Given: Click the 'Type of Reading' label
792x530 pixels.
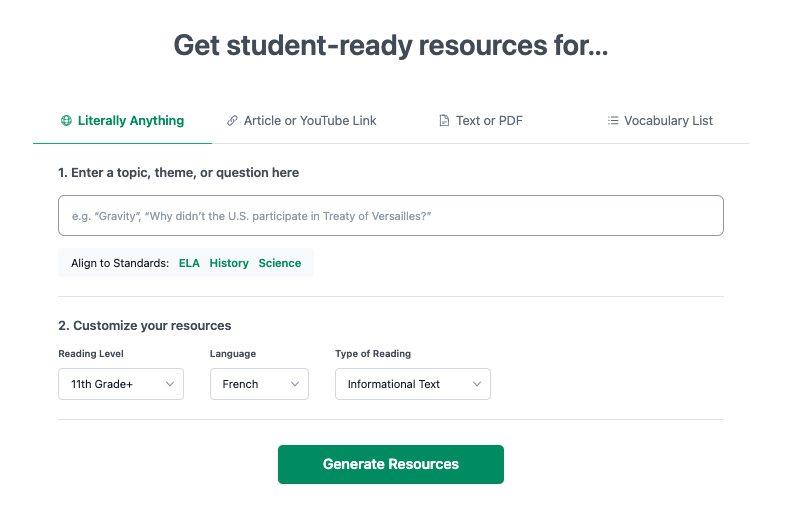Looking at the screenshot, I should [x=373, y=354].
